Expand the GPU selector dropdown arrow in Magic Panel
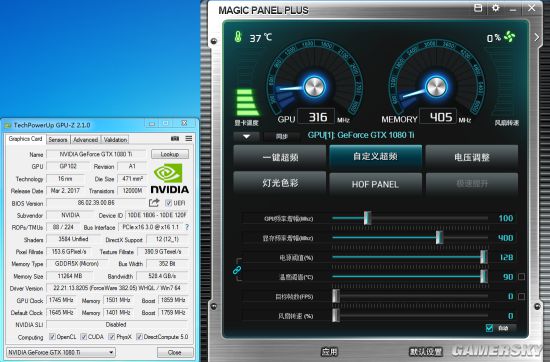Viewport: 550px width, 362px height. [x=247, y=136]
